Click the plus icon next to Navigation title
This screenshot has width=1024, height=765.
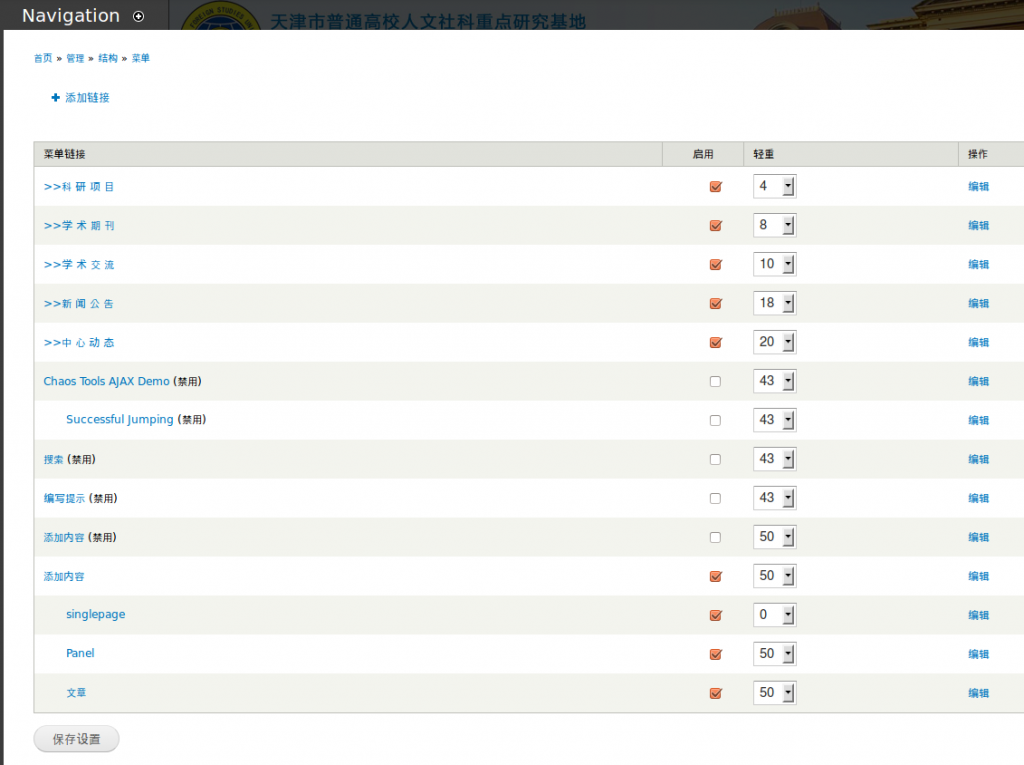[x=138, y=16]
